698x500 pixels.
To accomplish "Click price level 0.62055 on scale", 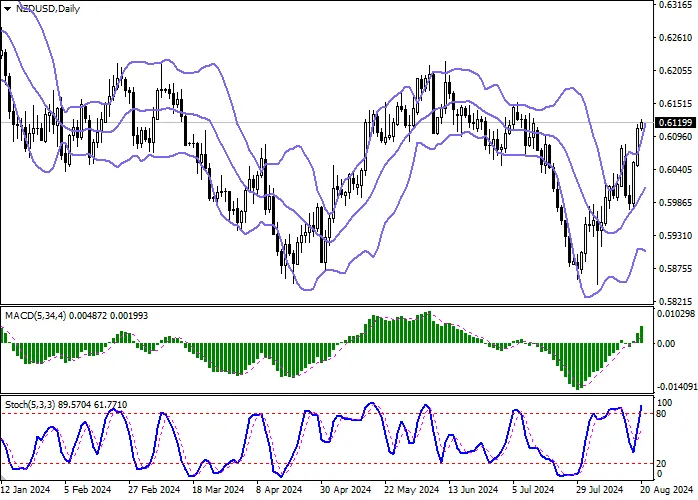I will [x=675, y=71].
